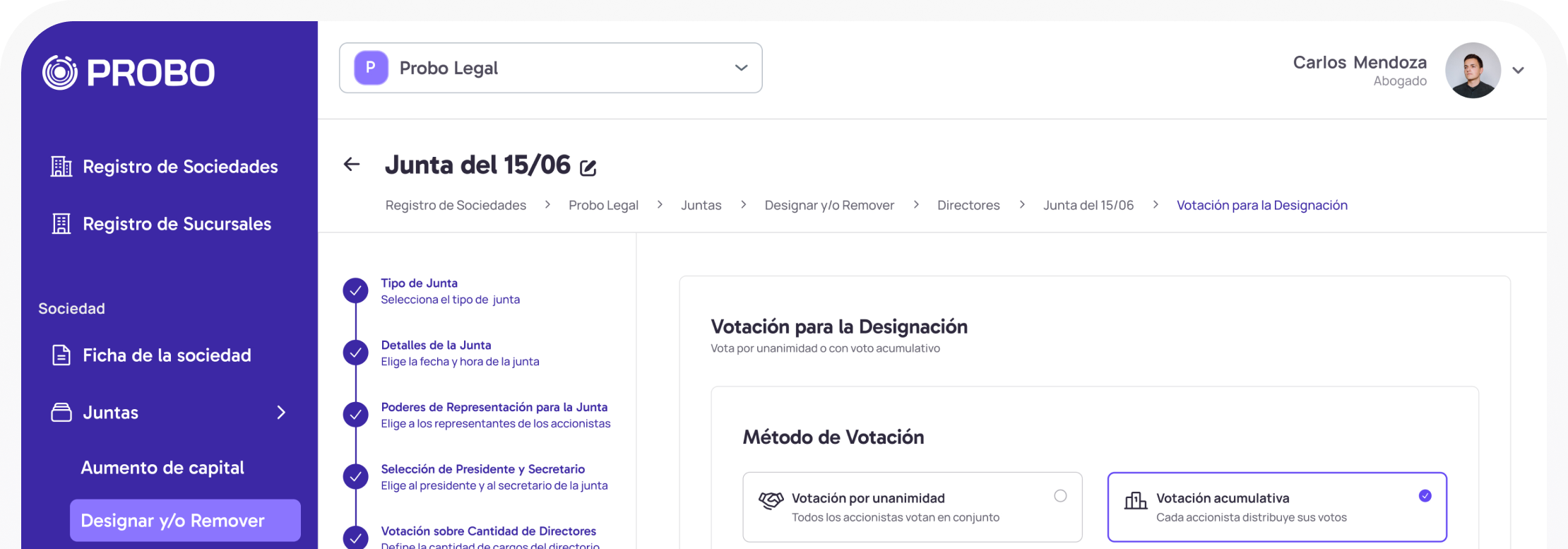Click Votación para la Designación breadcrumb
This screenshot has width=1568, height=549.
pyautogui.click(x=1262, y=205)
